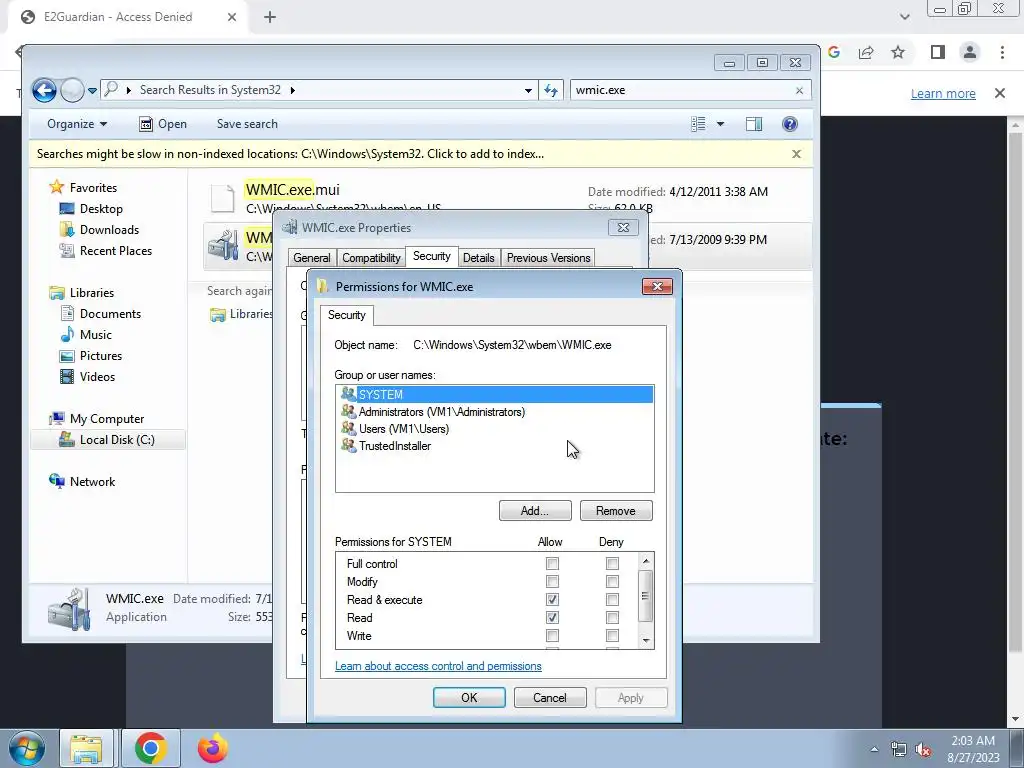
Task: Click Open in Explorer toolbar
Action: (163, 124)
